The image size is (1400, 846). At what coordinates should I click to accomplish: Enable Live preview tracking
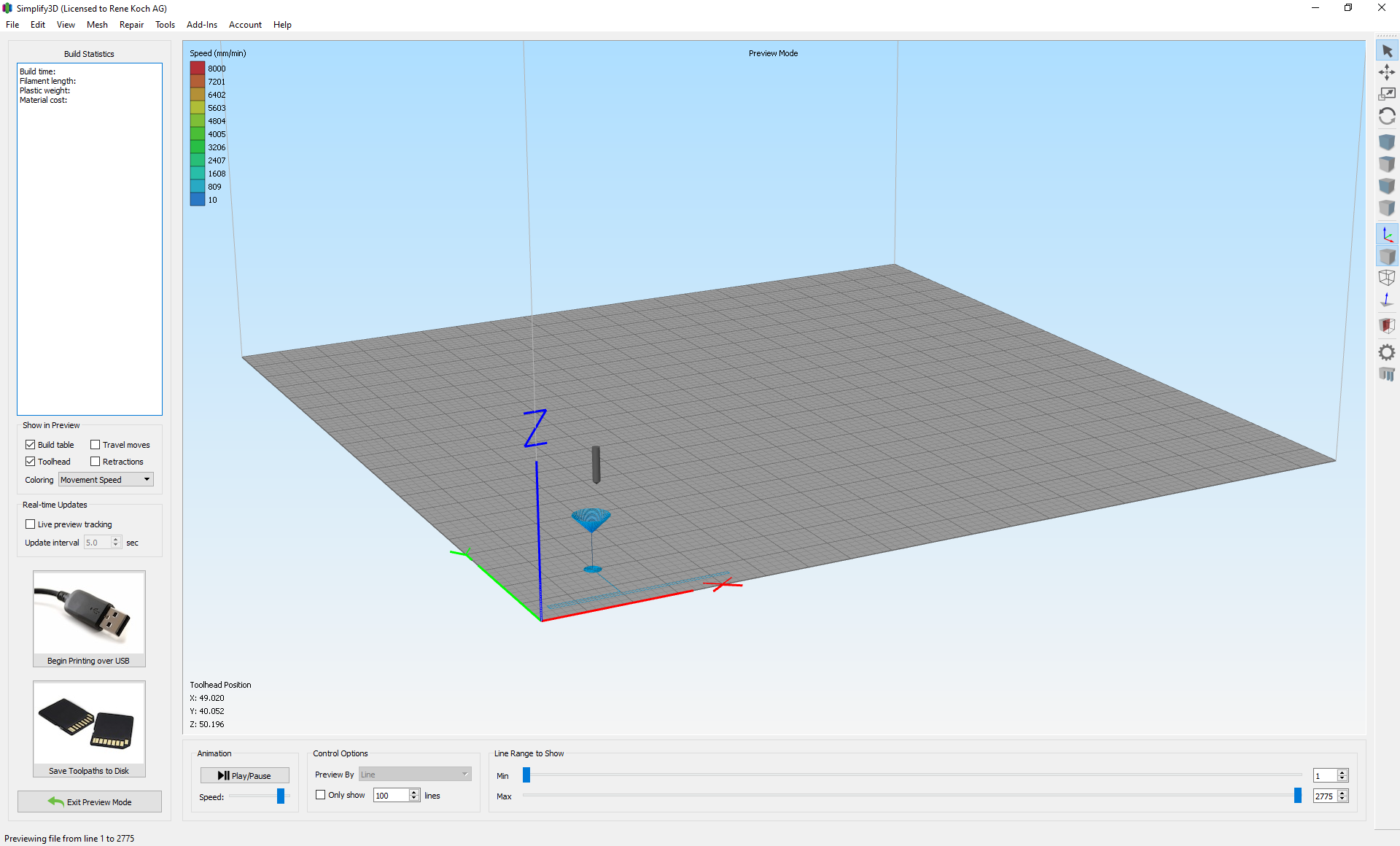(30, 524)
